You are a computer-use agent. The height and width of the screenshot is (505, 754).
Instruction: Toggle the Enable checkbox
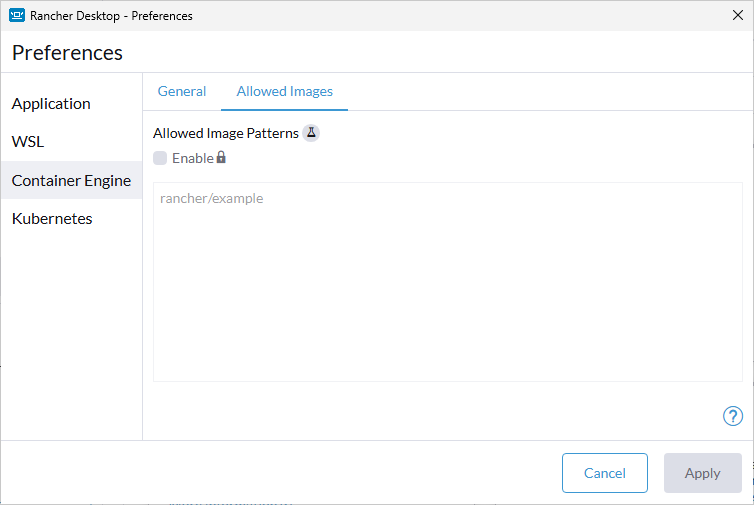click(160, 158)
